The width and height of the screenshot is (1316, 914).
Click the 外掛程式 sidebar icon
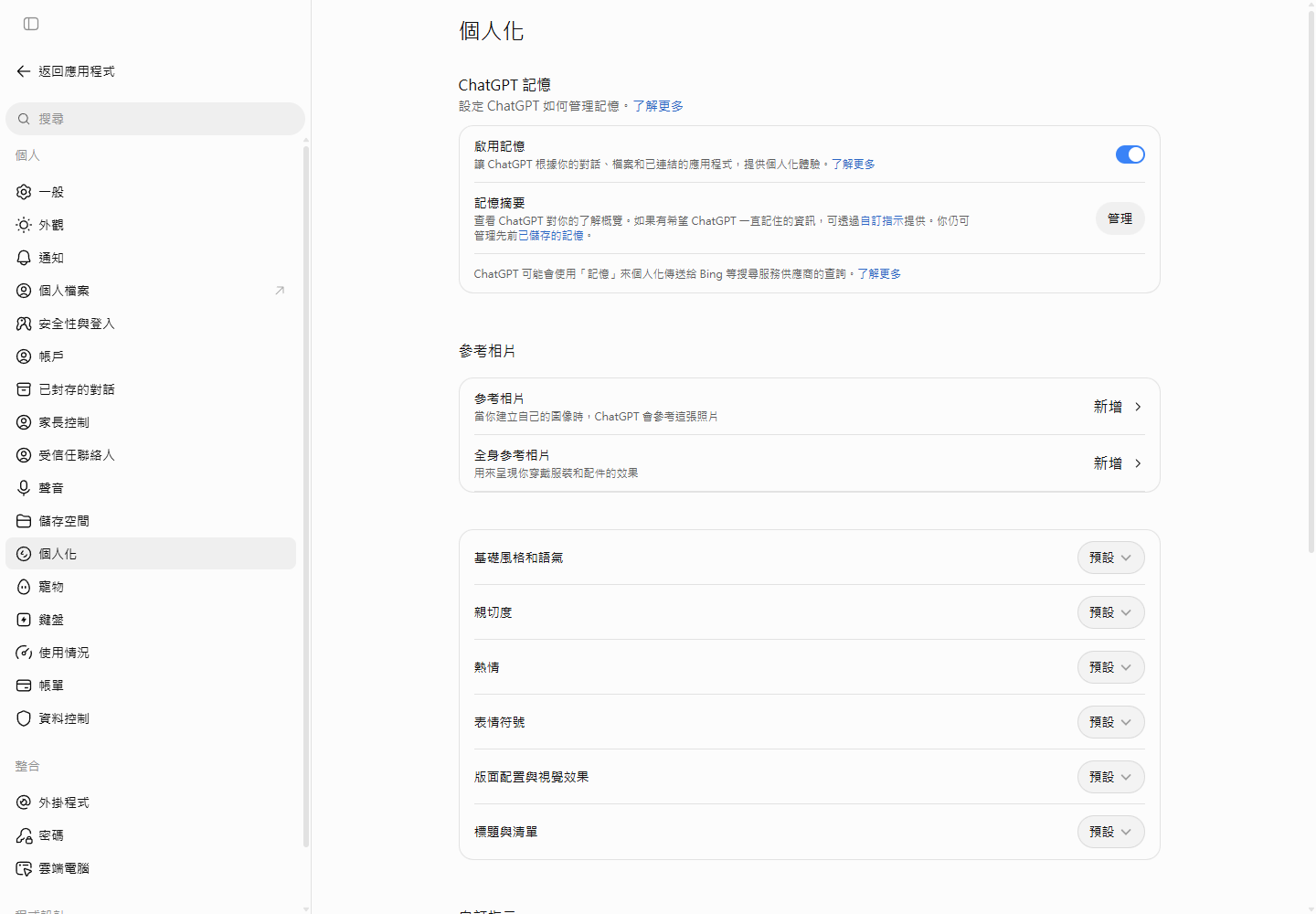(24, 802)
